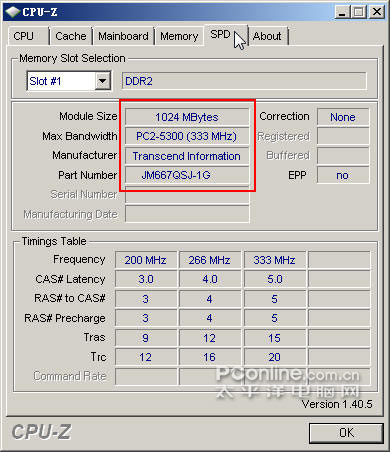Click the 1024 MBytes module size value
The image size is (390, 452).
point(187,117)
